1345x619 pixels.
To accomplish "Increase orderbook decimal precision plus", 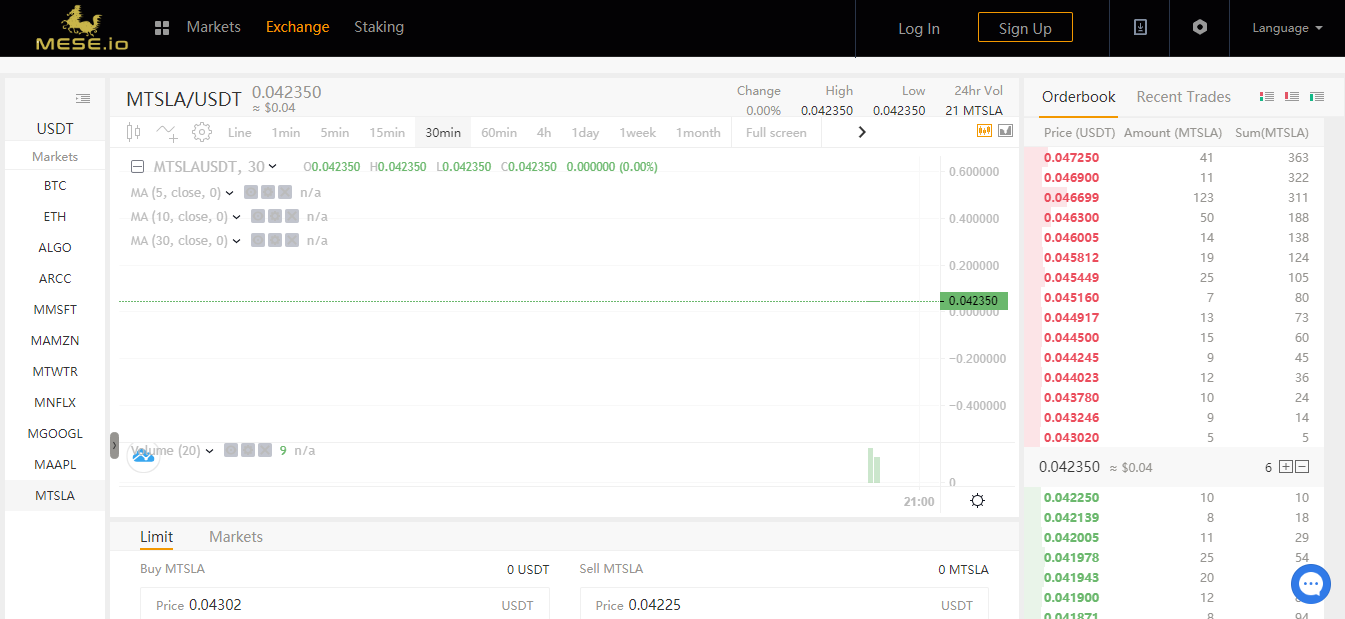I will coord(1286,467).
